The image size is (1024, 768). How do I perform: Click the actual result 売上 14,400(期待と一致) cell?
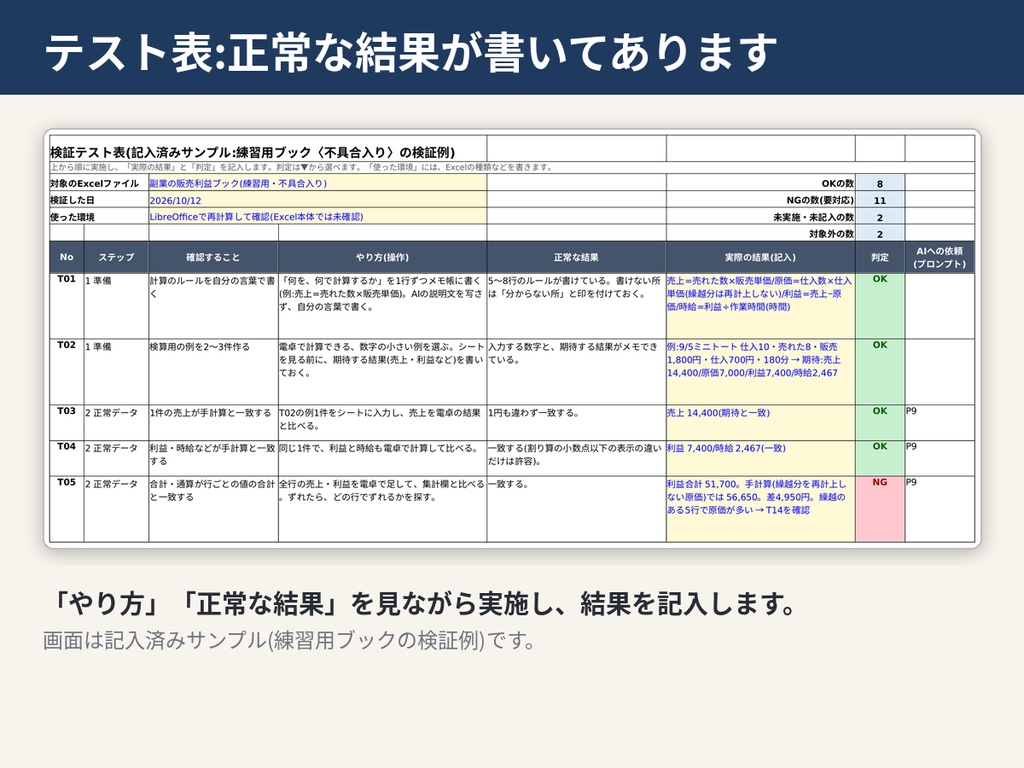click(x=760, y=423)
